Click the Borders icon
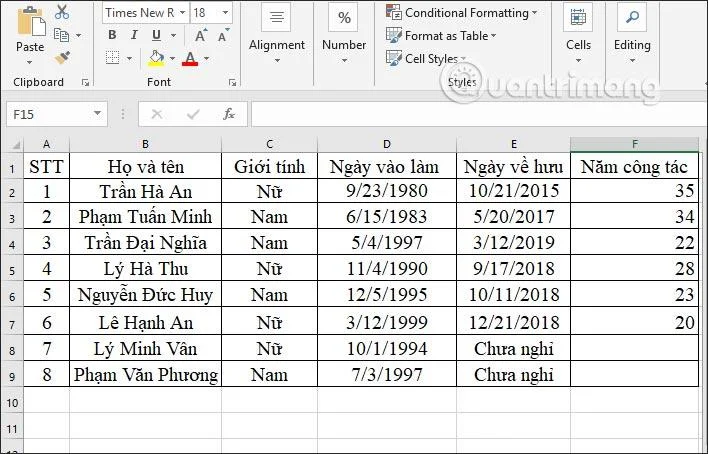 [x=112, y=58]
